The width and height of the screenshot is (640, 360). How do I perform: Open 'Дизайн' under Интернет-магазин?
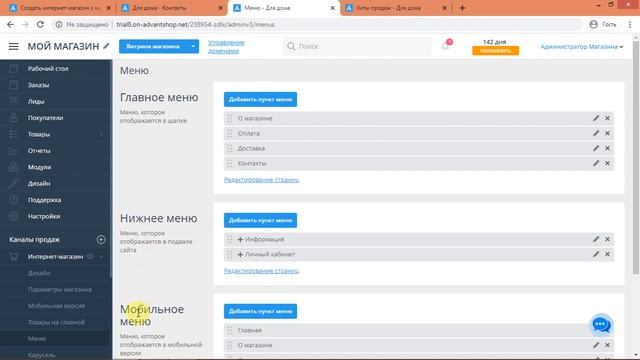click(x=39, y=273)
